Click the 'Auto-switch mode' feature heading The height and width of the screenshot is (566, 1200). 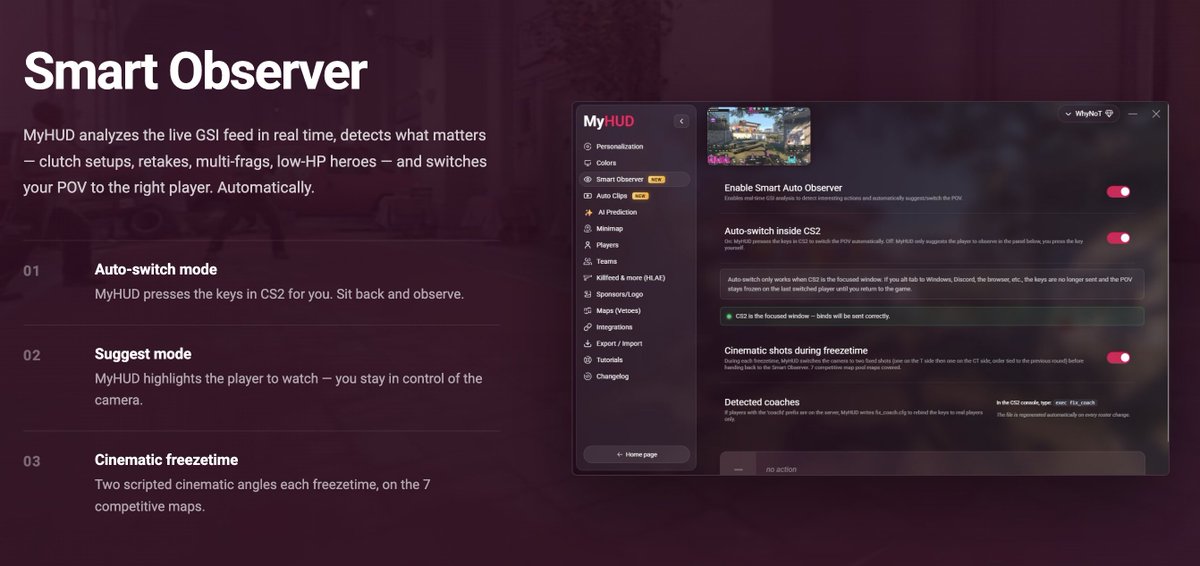pyautogui.click(x=156, y=269)
